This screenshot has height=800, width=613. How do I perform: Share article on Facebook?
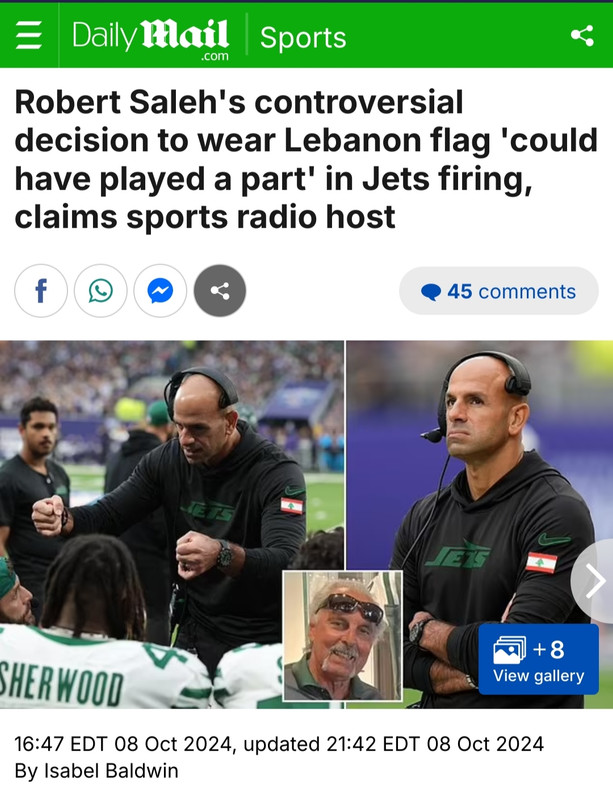click(41, 291)
